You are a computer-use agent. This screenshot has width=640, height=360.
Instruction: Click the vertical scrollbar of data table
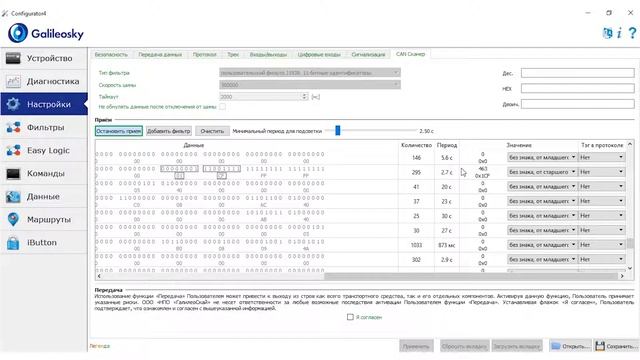[x=630, y=243]
